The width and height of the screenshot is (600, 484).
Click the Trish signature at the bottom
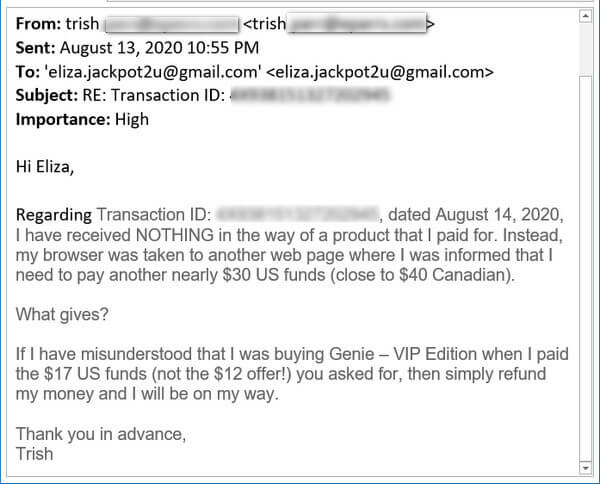(x=34, y=454)
